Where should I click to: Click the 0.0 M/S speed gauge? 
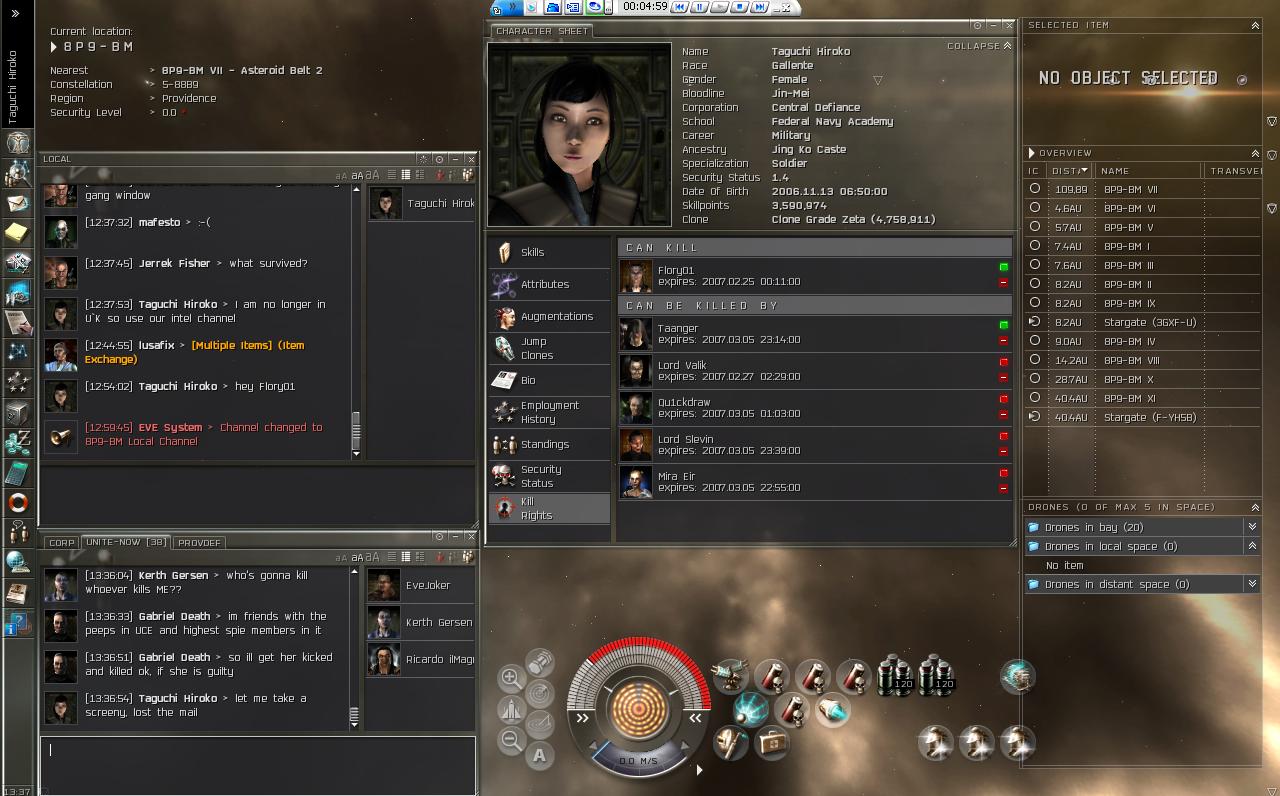point(638,761)
